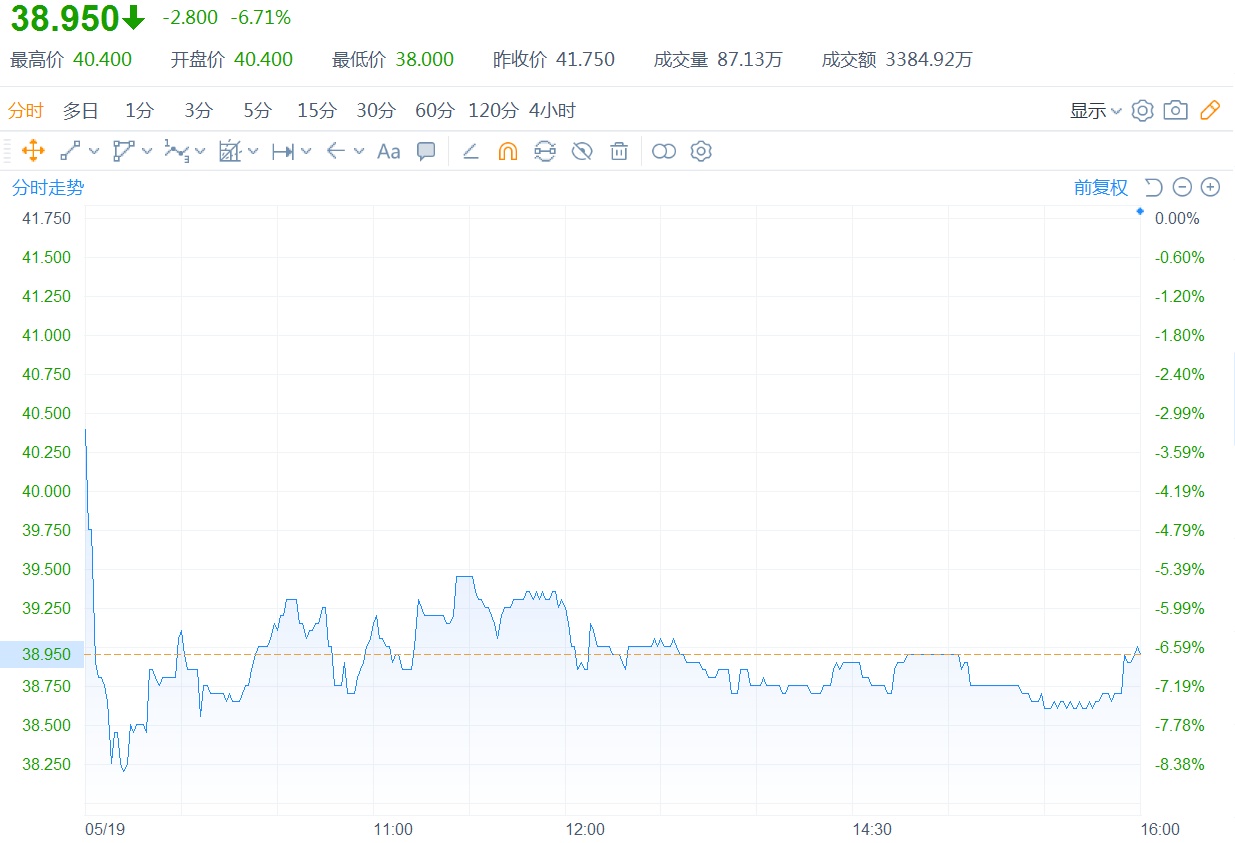Zoom in the chart with plus icon
The image size is (1235, 843).
coord(1210,187)
